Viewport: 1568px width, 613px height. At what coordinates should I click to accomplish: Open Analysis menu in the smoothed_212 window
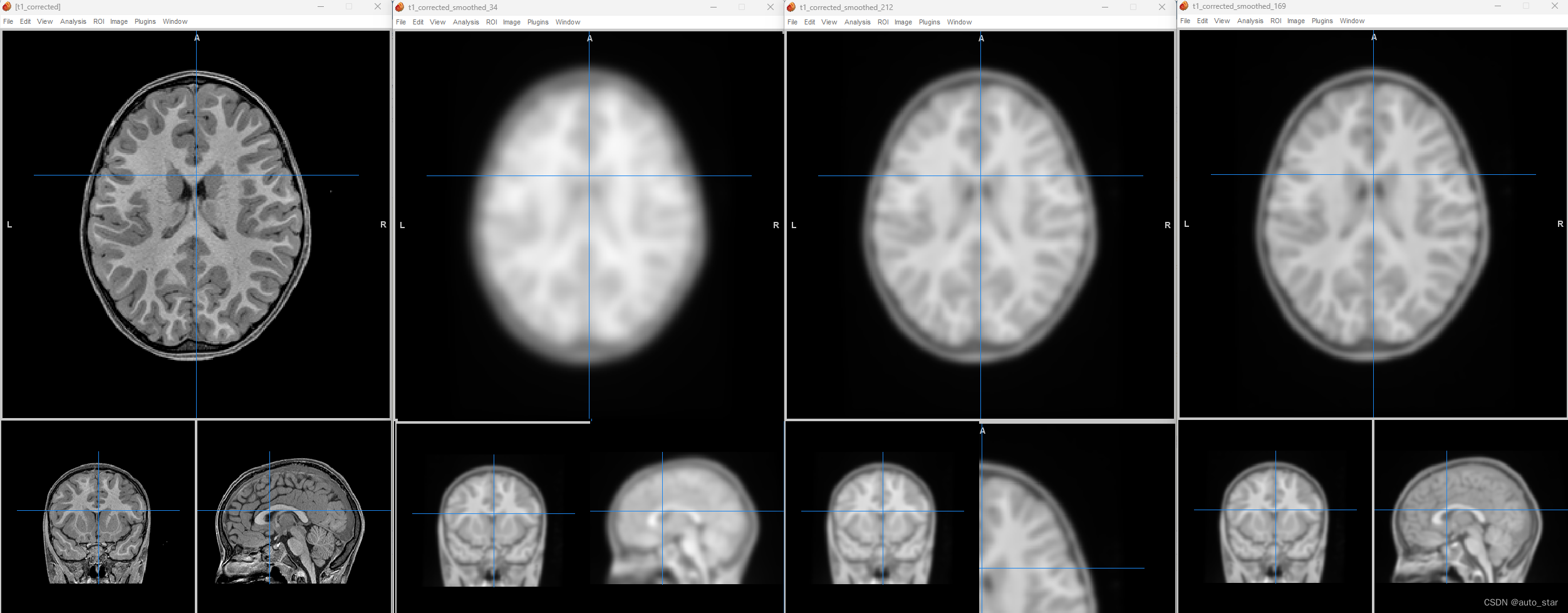(858, 22)
